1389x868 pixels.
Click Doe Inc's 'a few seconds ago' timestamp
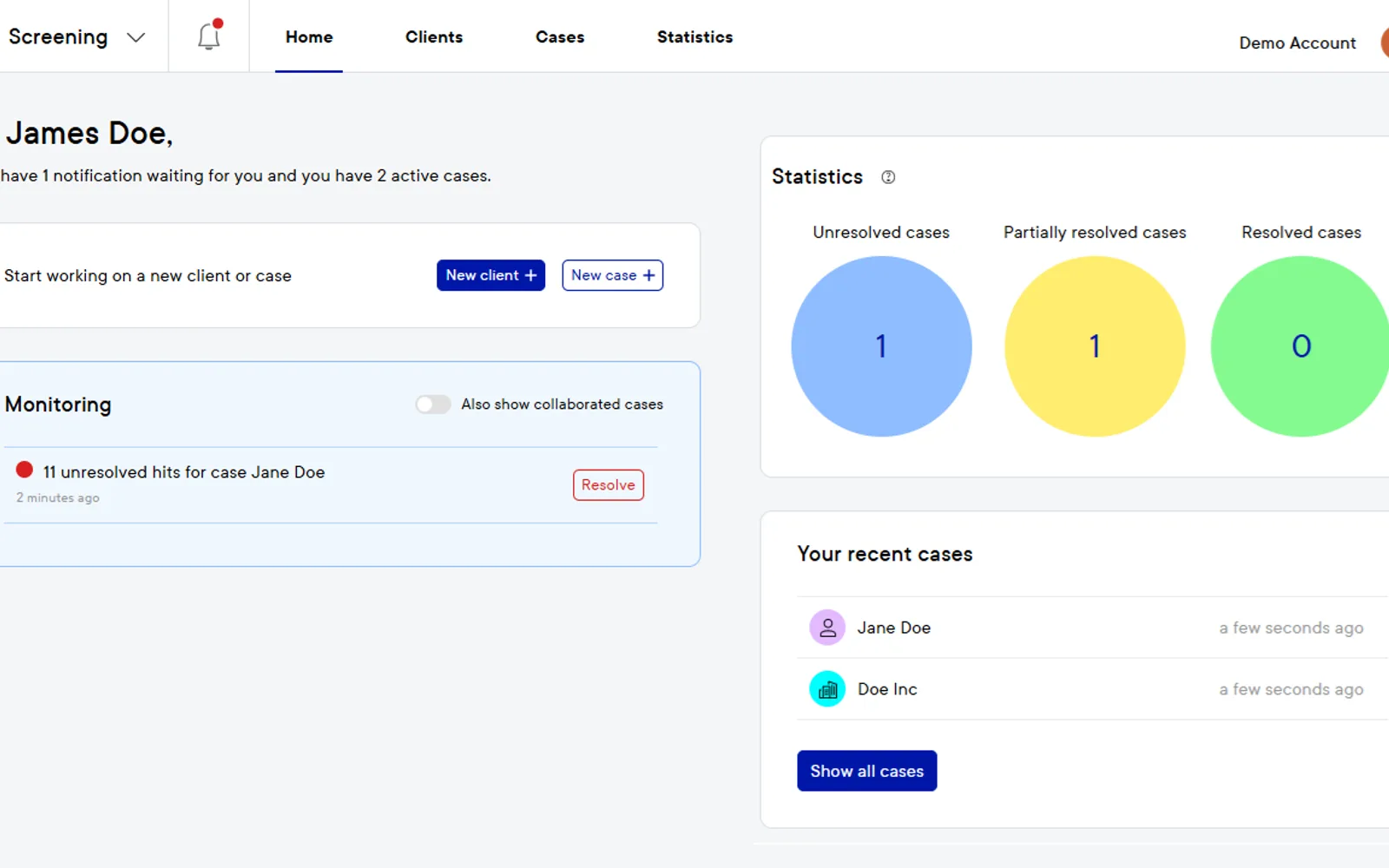[1291, 689]
